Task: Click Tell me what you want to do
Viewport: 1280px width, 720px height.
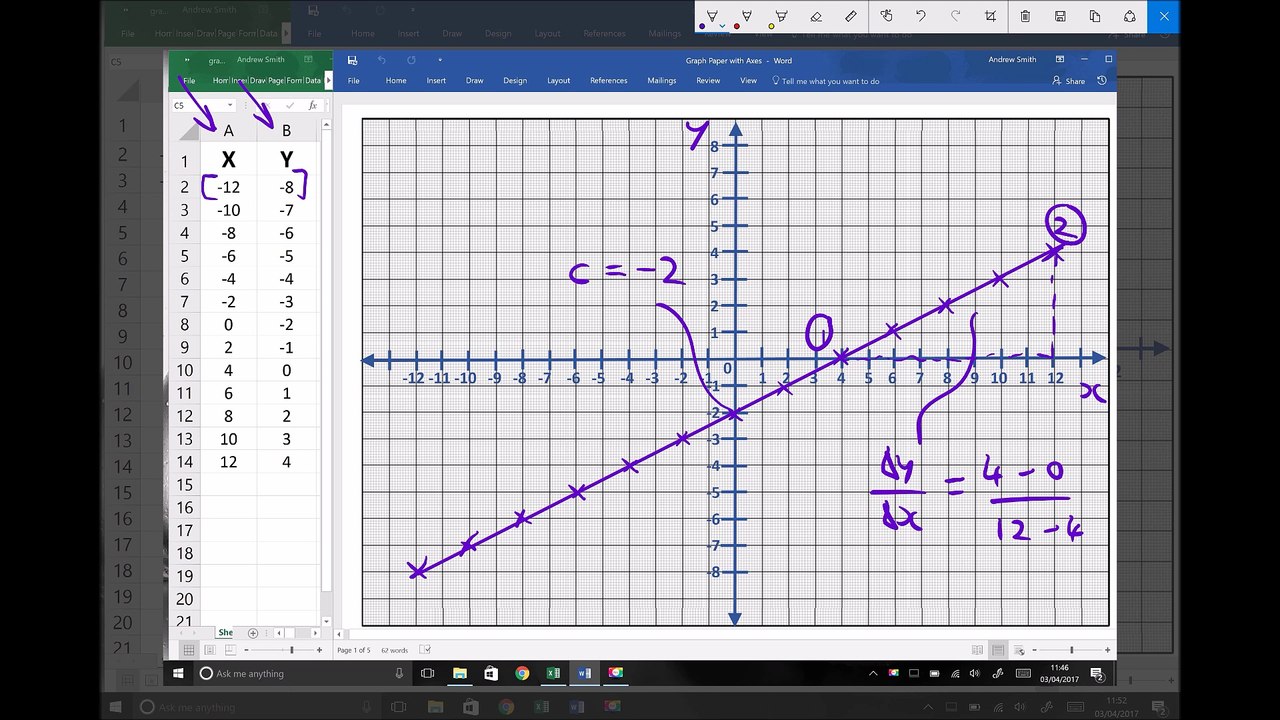Action: tap(826, 81)
